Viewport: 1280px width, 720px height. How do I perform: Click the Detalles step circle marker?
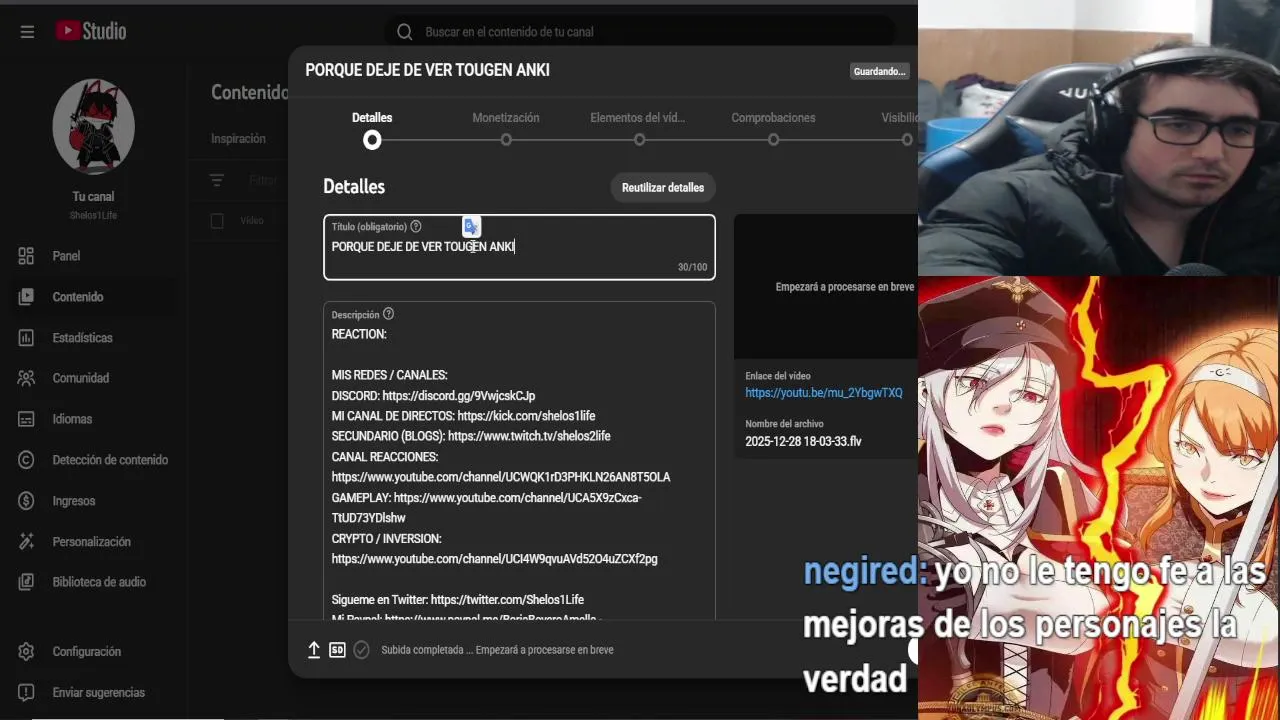click(372, 140)
